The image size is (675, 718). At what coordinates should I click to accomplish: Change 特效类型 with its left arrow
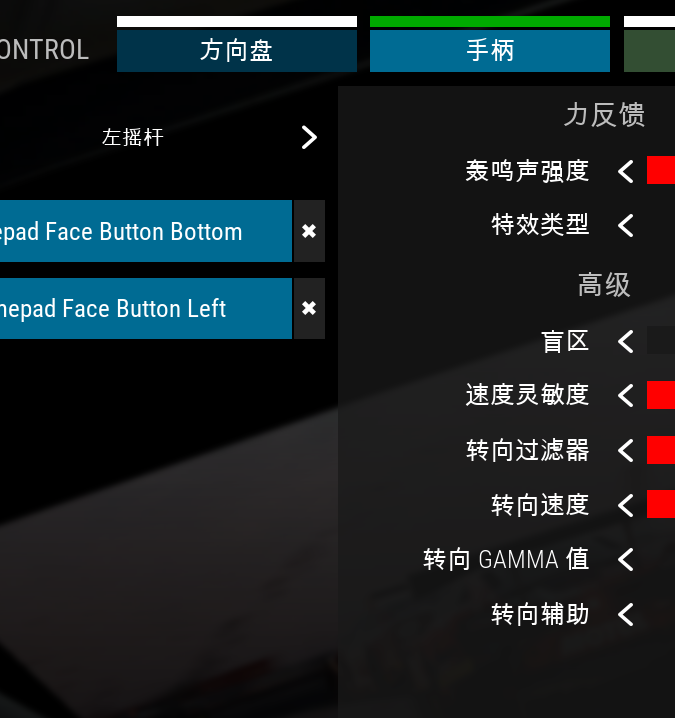click(626, 225)
